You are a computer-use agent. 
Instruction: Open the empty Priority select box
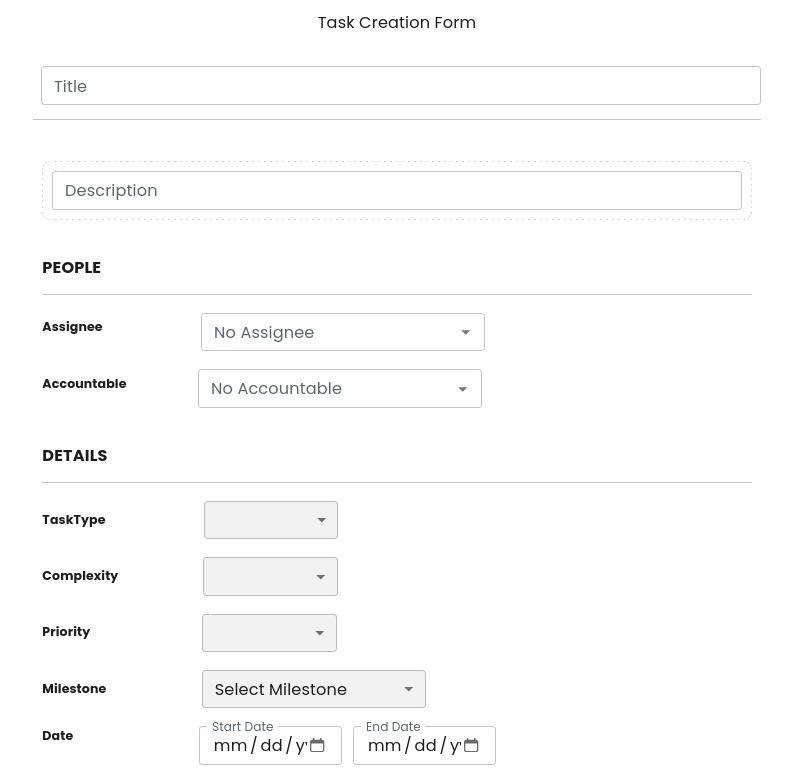click(258, 633)
